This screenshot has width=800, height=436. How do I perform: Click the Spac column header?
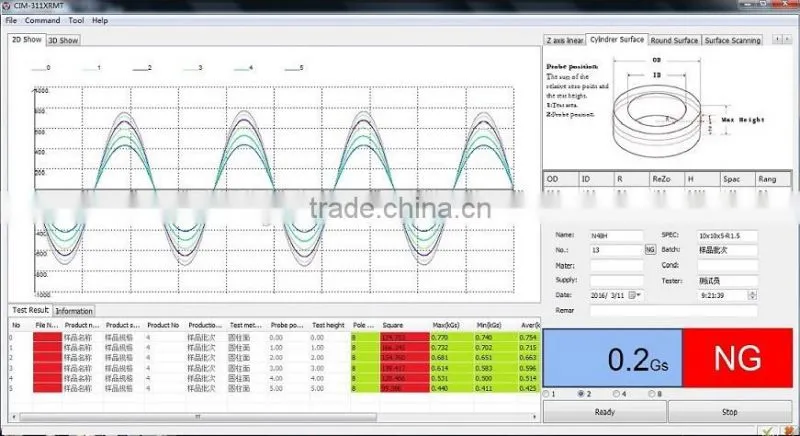[x=737, y=179]
